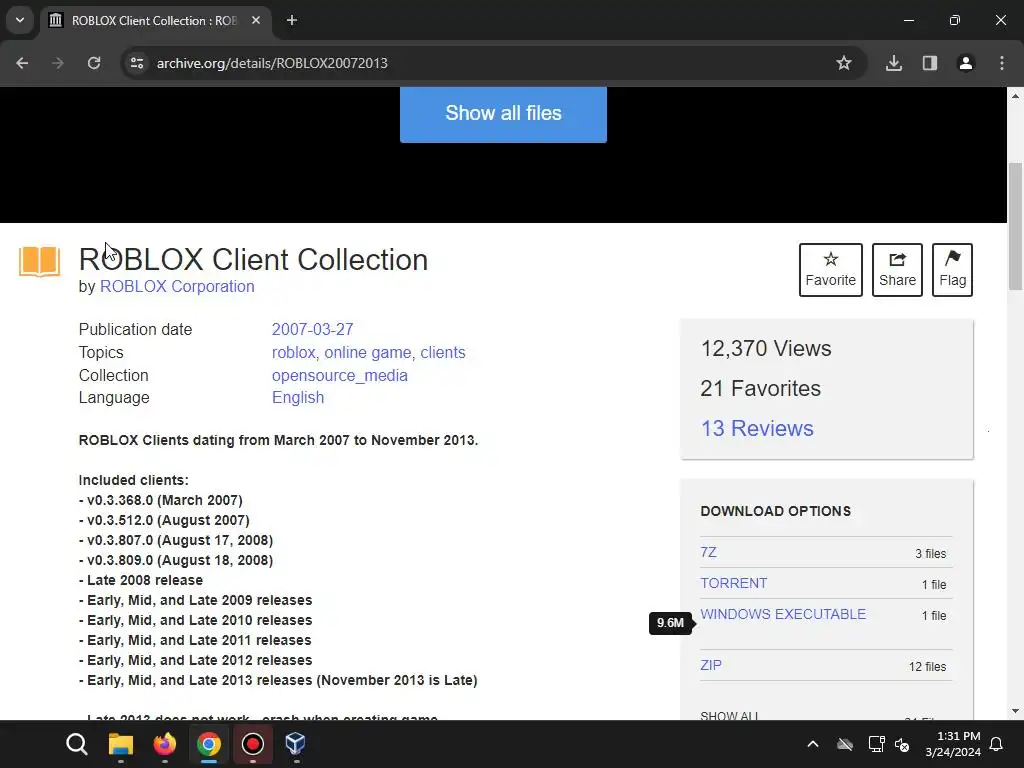Click the ROBLOX Client Collection heading

pyautogui.click(x=253, y=260)
